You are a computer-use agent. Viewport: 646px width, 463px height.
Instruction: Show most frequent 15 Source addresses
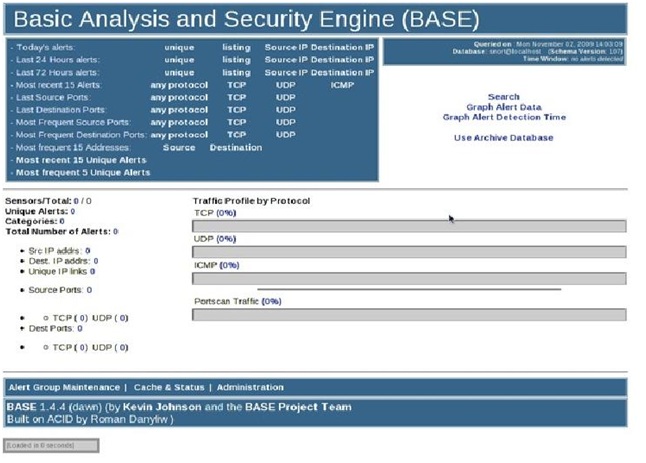click(179, 147)
